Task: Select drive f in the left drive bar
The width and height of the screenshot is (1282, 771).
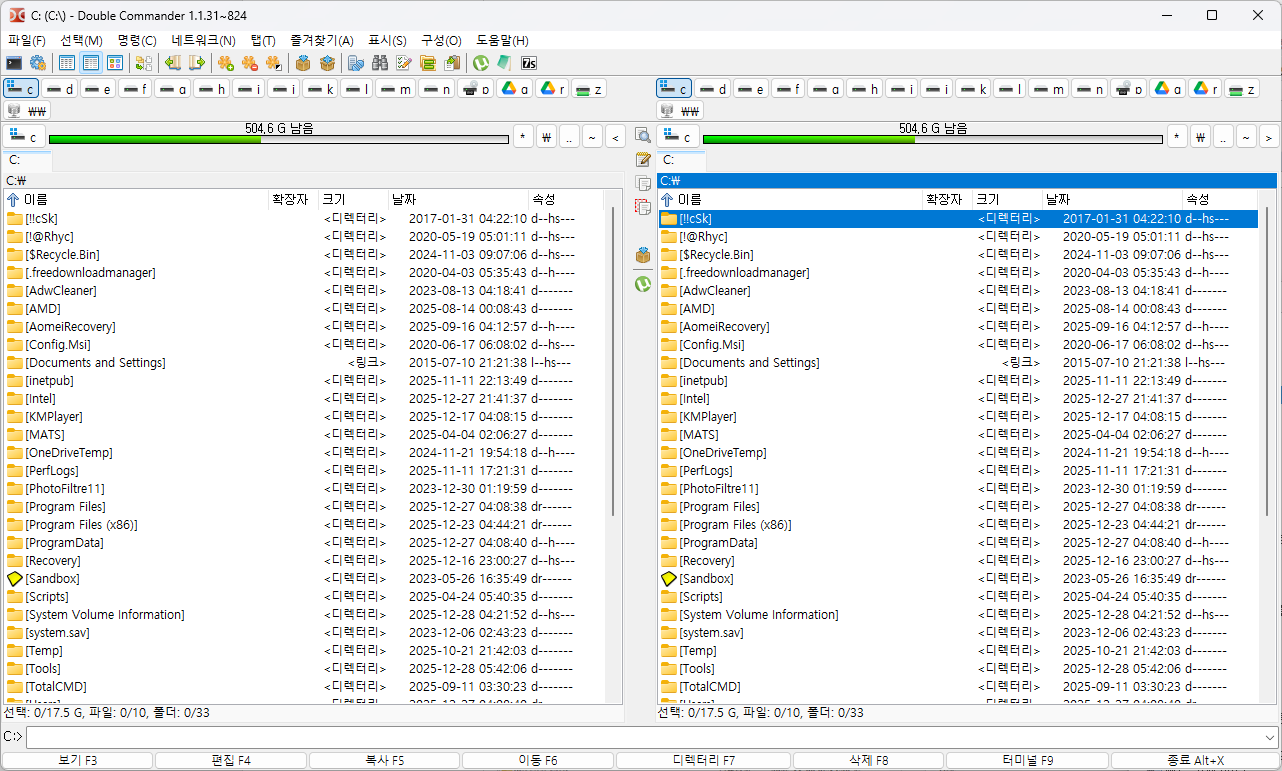Action: click(136, 88)
